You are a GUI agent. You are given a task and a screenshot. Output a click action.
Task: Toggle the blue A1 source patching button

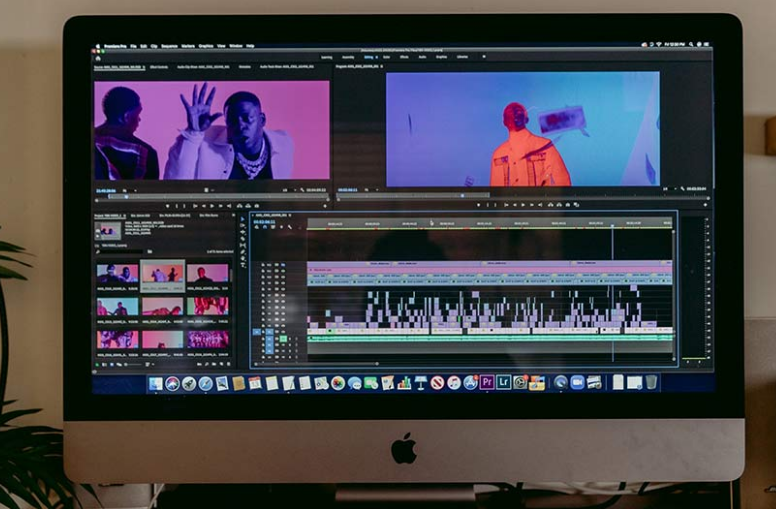pos(257,332)
